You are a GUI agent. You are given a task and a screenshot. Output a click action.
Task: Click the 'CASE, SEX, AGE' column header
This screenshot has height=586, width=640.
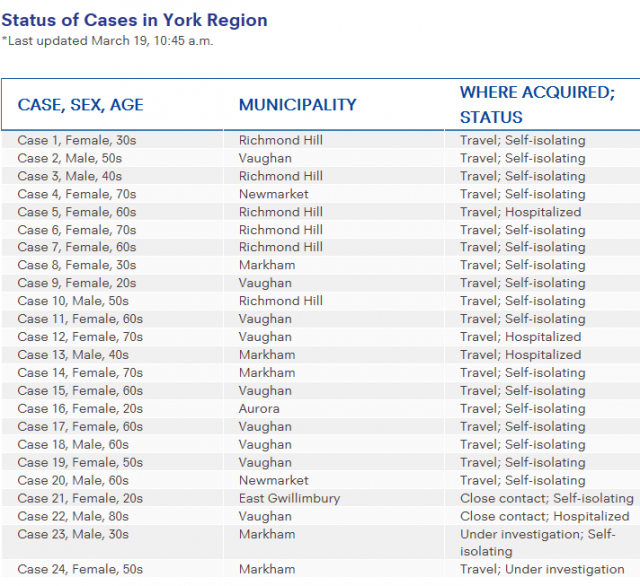pos(81,105)
